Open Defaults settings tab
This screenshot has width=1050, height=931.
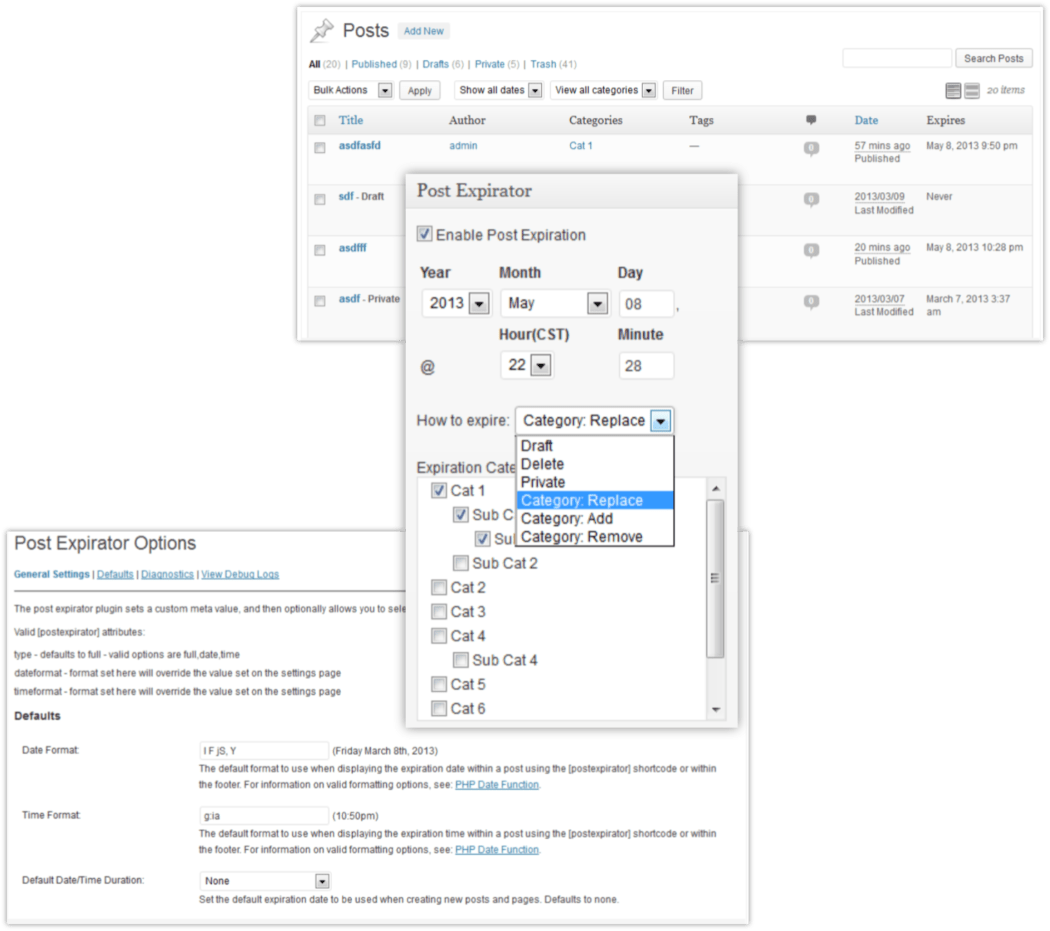pos(115,574)
